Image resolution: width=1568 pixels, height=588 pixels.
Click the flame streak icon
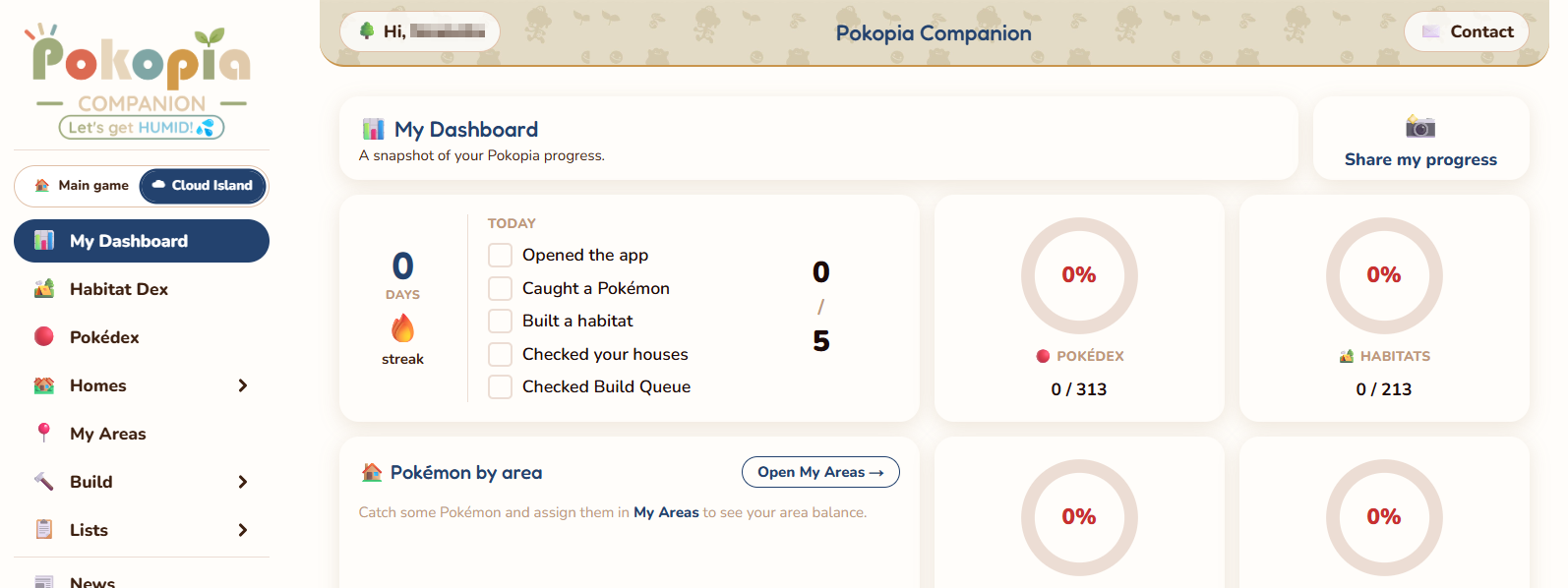pyautogui.click(x=402, y=327)
